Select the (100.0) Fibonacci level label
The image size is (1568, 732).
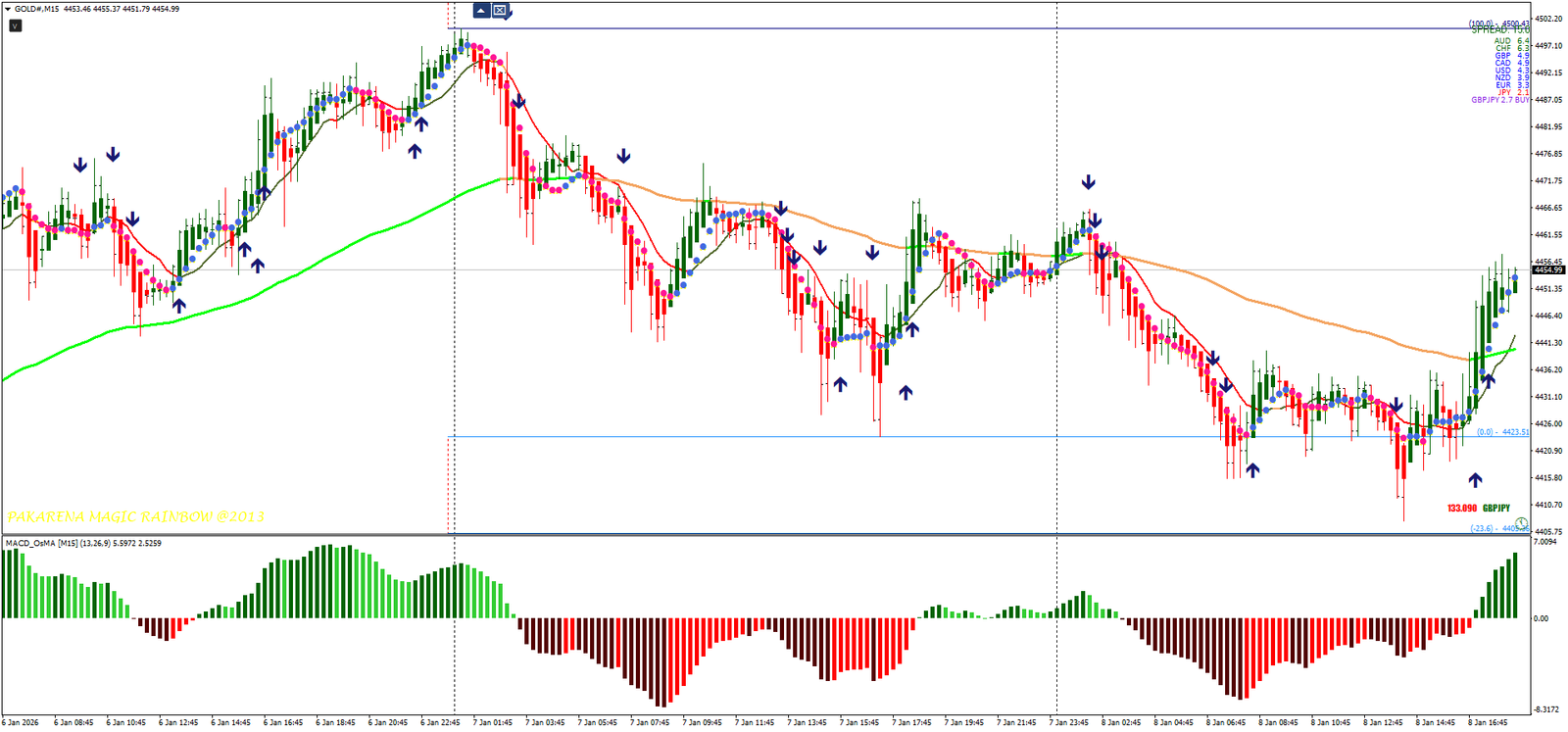pos(1497,24)
